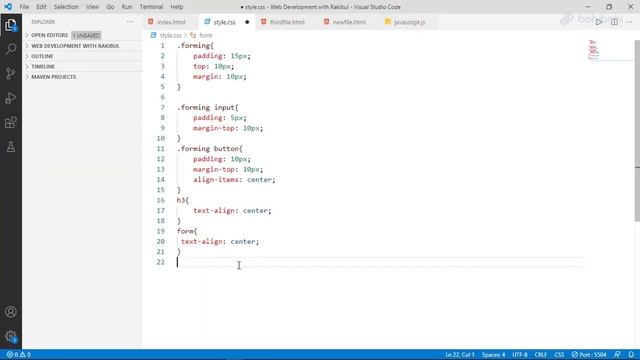
Task: Click 'align-items: center;' on line 14
Action: coord(234,180)
